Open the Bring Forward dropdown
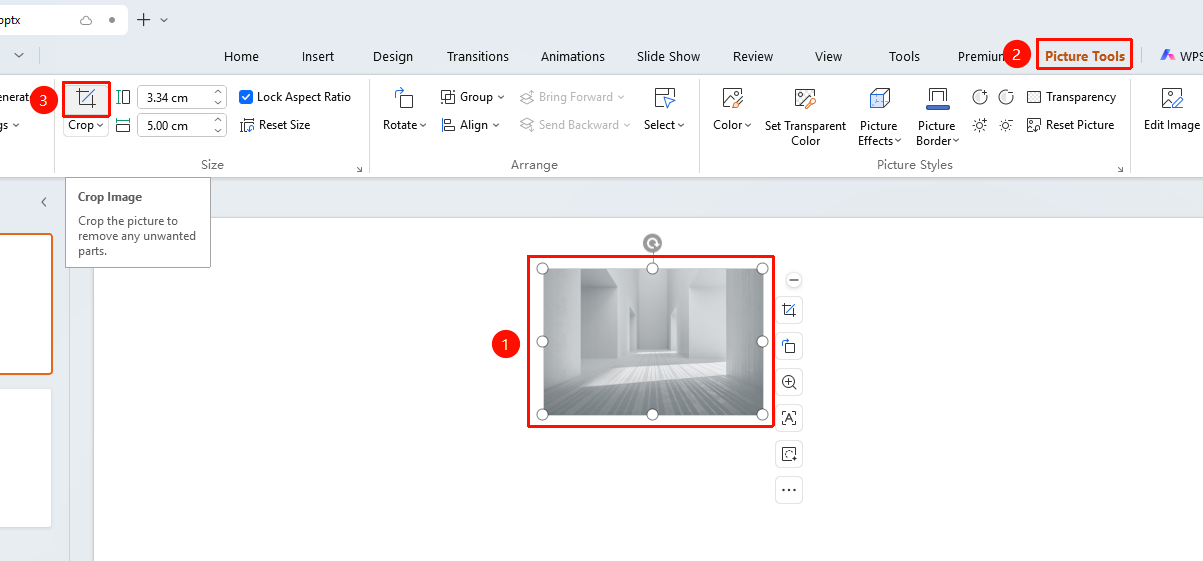 [573, 97]
